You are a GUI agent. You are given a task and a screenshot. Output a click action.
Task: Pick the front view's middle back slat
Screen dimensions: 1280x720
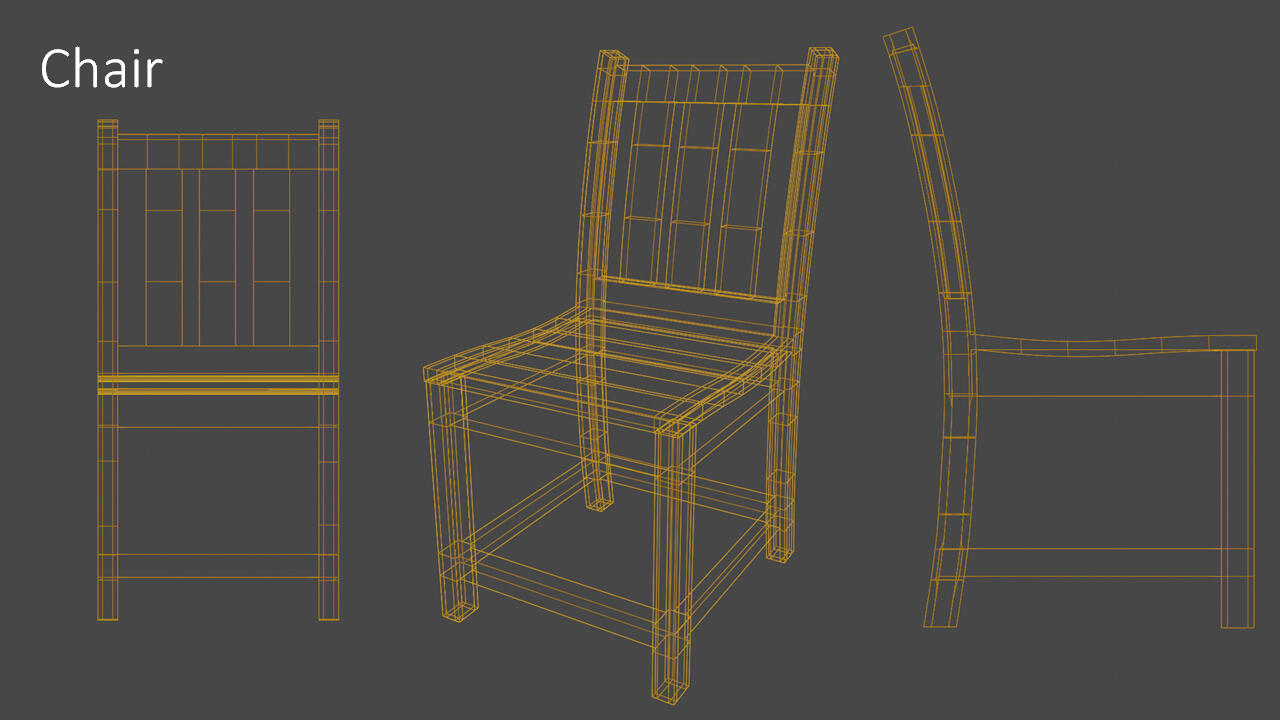point(218,256)
